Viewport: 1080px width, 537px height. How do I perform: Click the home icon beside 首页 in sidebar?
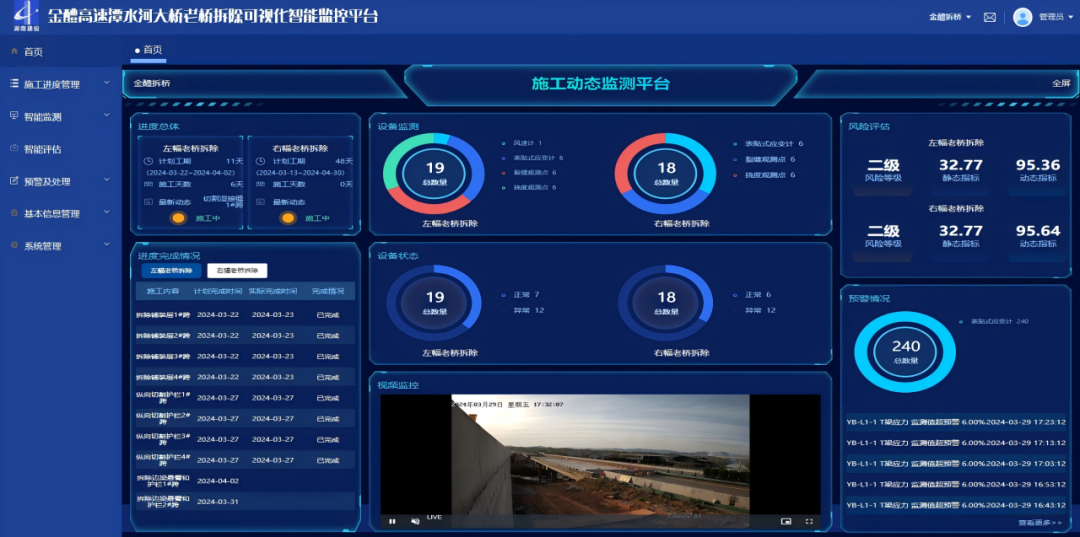tap(13, 52)
